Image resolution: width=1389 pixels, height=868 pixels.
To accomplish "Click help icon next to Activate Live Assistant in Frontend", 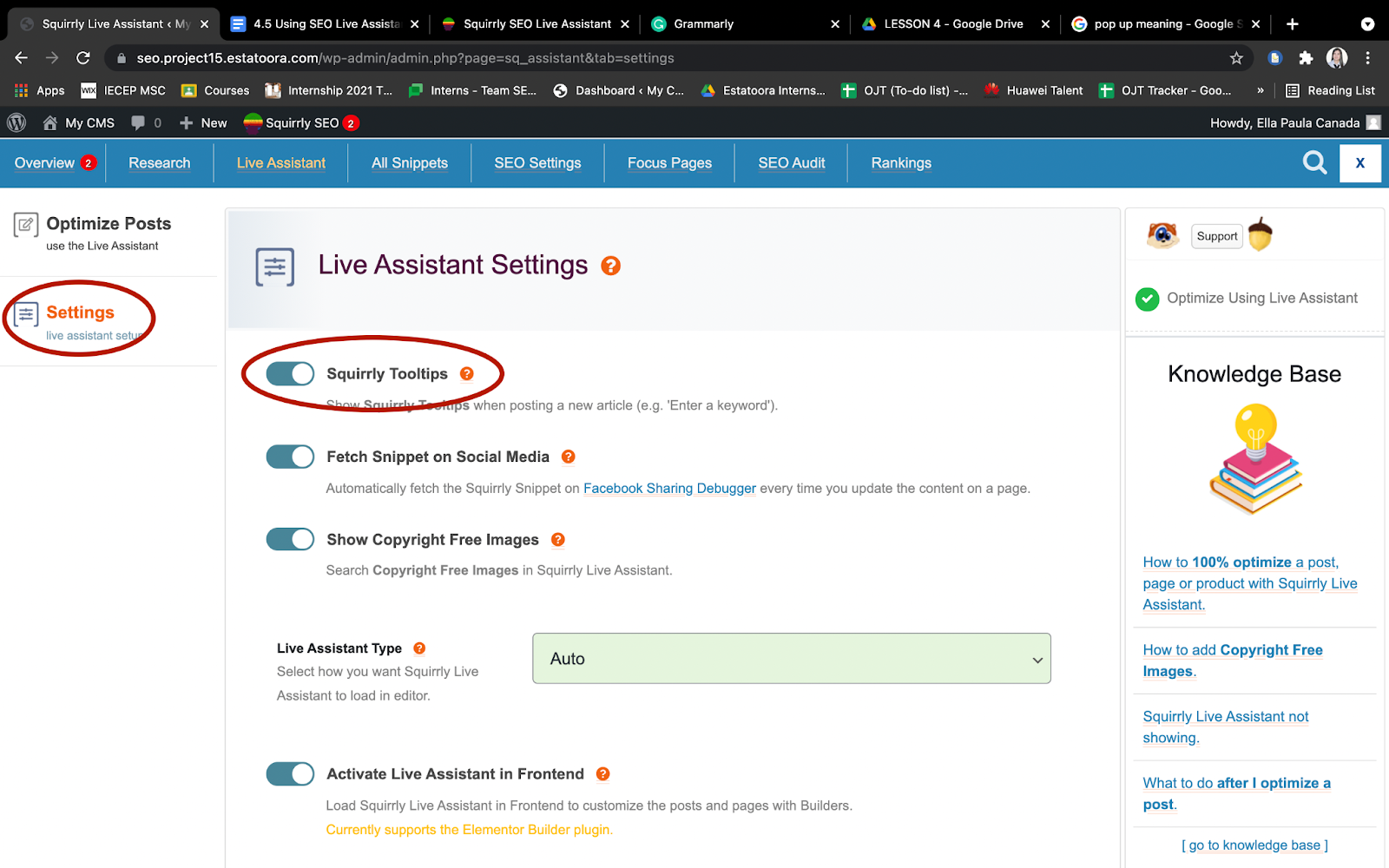I will [x=603, y=774].
